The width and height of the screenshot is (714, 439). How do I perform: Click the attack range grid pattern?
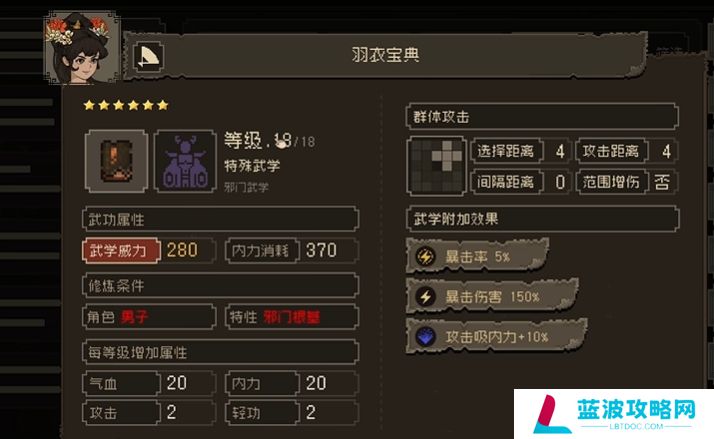tap(436, 166)
